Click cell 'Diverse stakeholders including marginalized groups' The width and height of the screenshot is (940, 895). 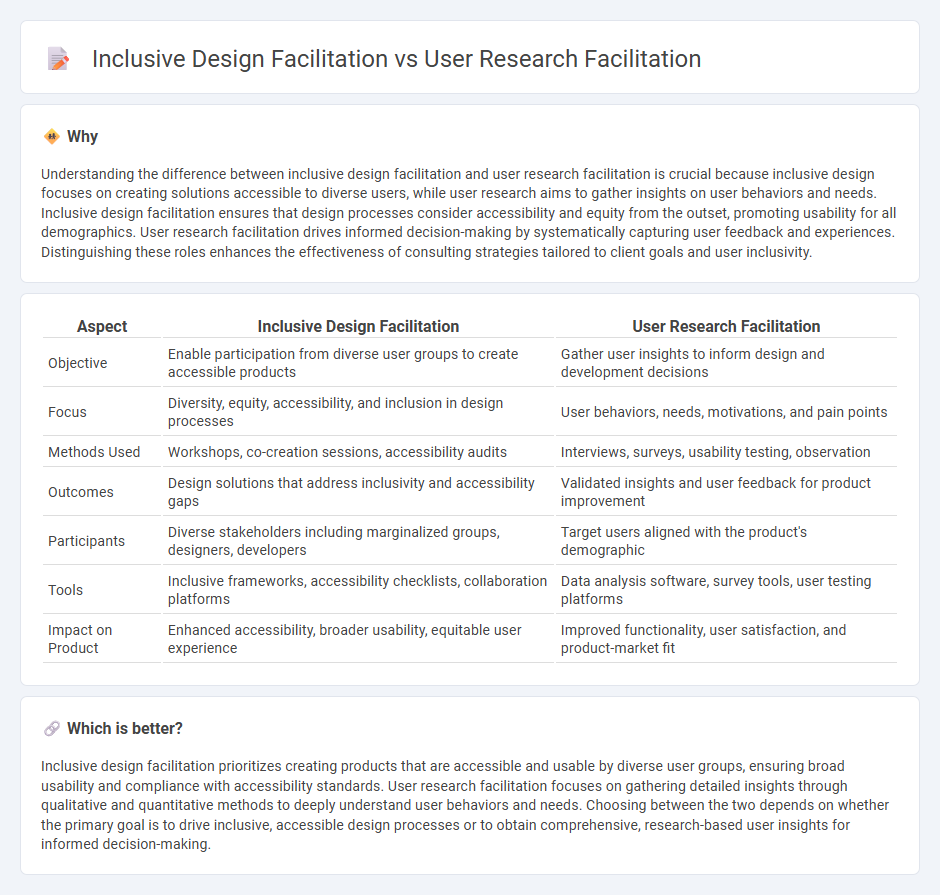point(358,541)
